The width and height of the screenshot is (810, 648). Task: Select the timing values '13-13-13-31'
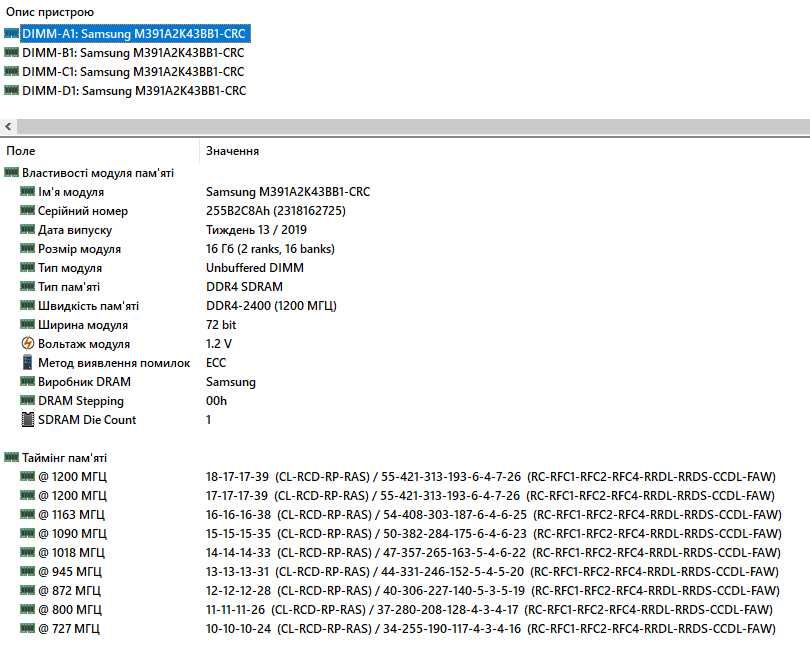(x=237, y=572)
